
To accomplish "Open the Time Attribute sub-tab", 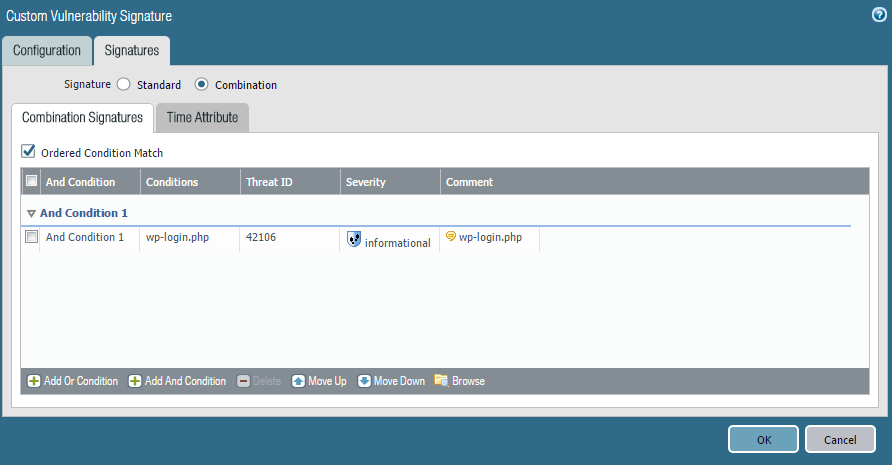I will (x=203, y=118).
